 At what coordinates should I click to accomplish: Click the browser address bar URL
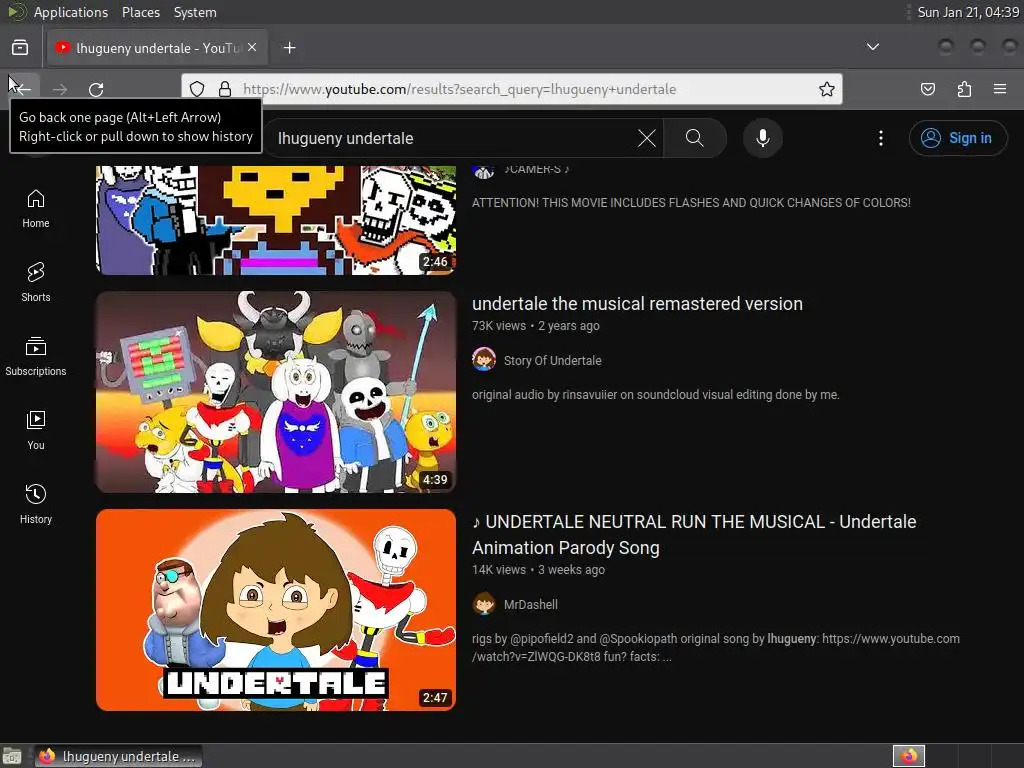(459, 89)
